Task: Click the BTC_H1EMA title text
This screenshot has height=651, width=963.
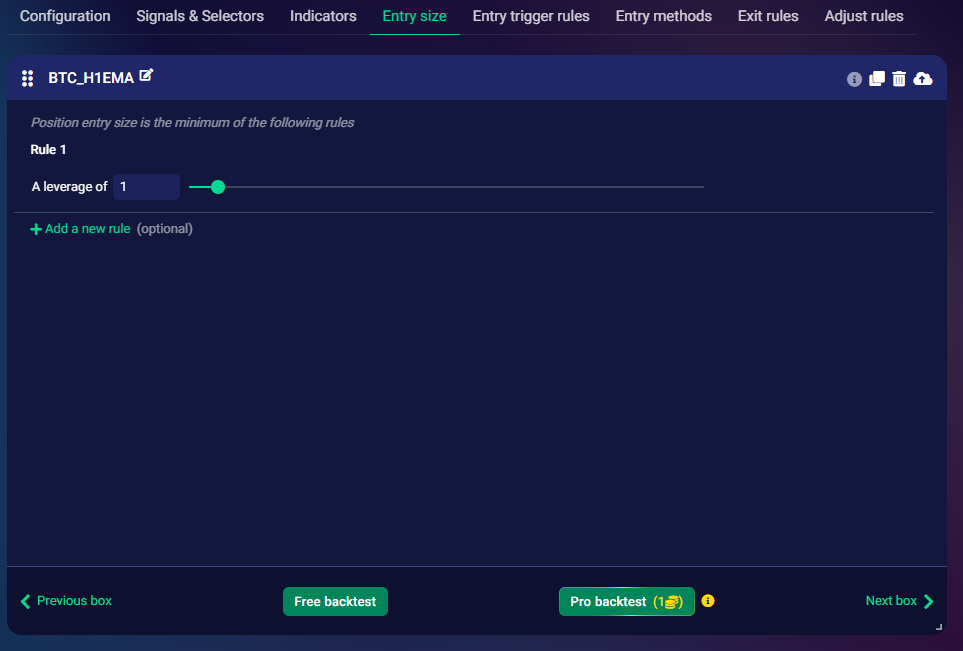Action: pyautogui.click(x=91, y=78)
